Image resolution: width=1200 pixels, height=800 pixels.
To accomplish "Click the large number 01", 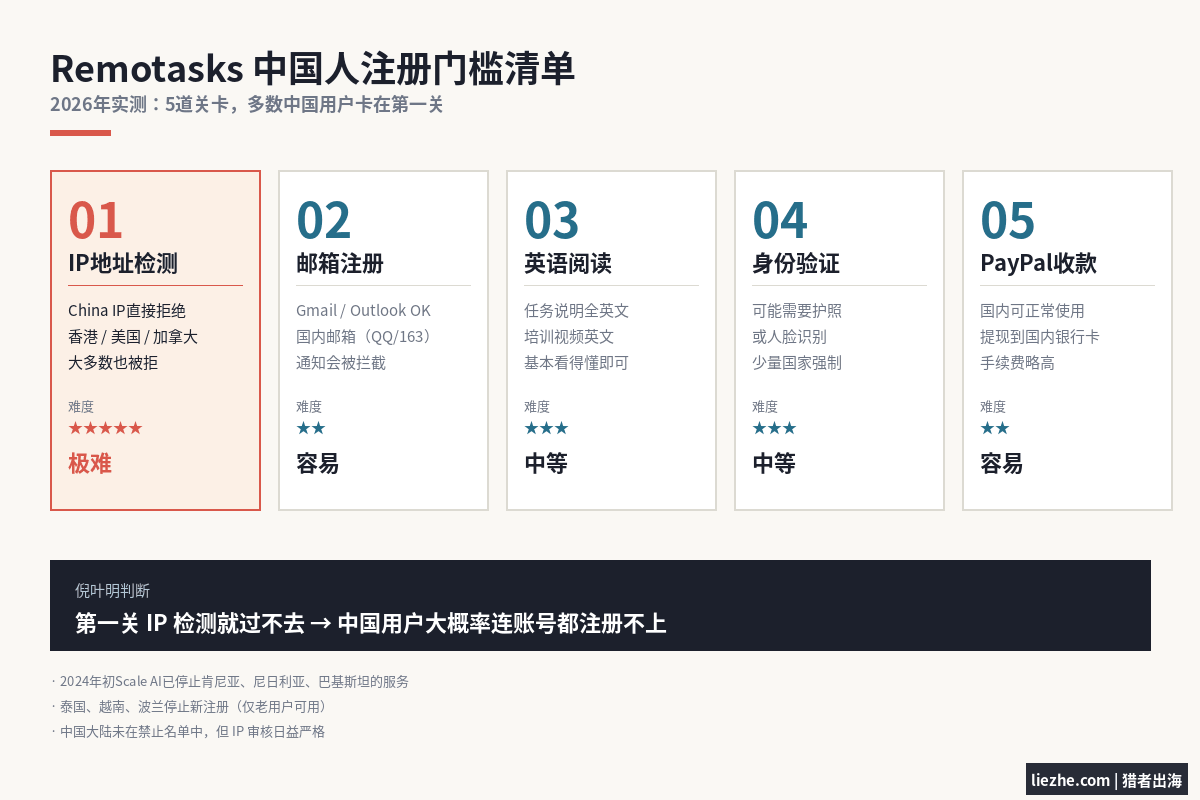I will (96, 221).
